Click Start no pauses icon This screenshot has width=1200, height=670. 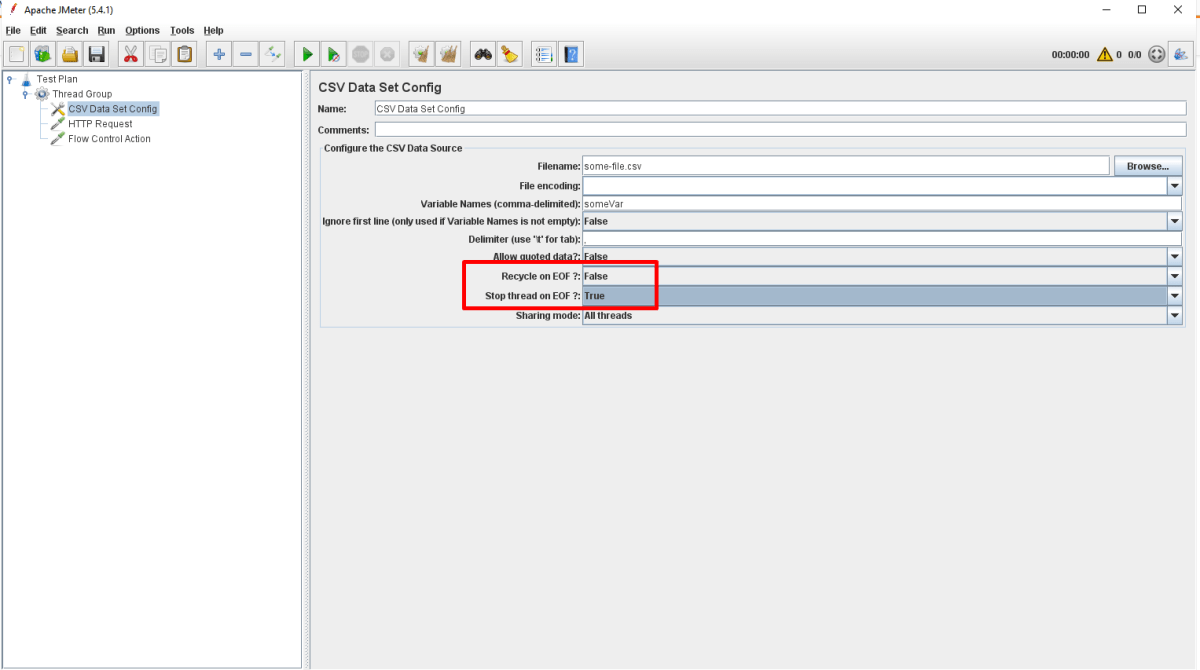[334, 54]
